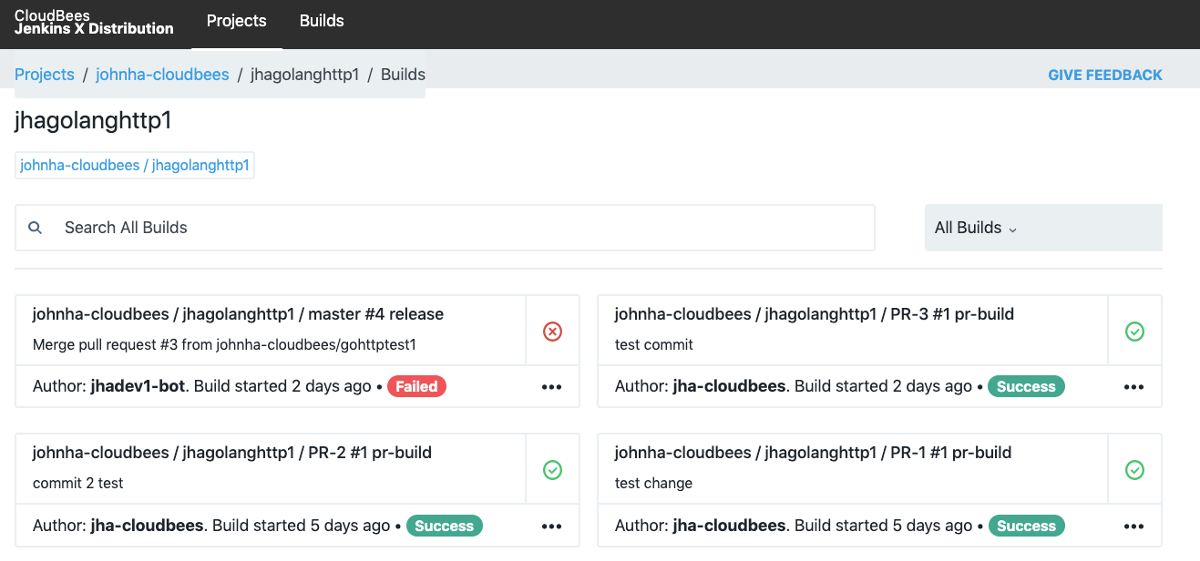Focus the Search All Builds field
The height and width of the screenshot is (561, 1200).
[445, 228]
